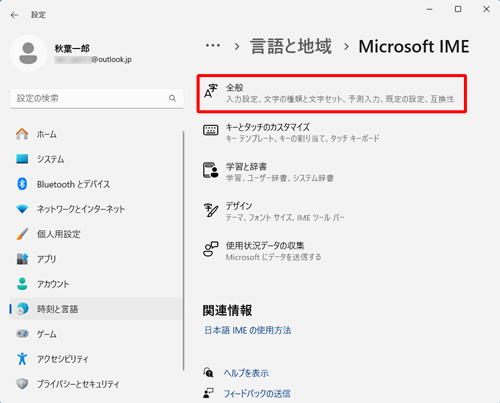This screenshot has width=500, height=403.
Task: Click the privacy shield icon
Action: pyautogui.click(x=22, y=384)
